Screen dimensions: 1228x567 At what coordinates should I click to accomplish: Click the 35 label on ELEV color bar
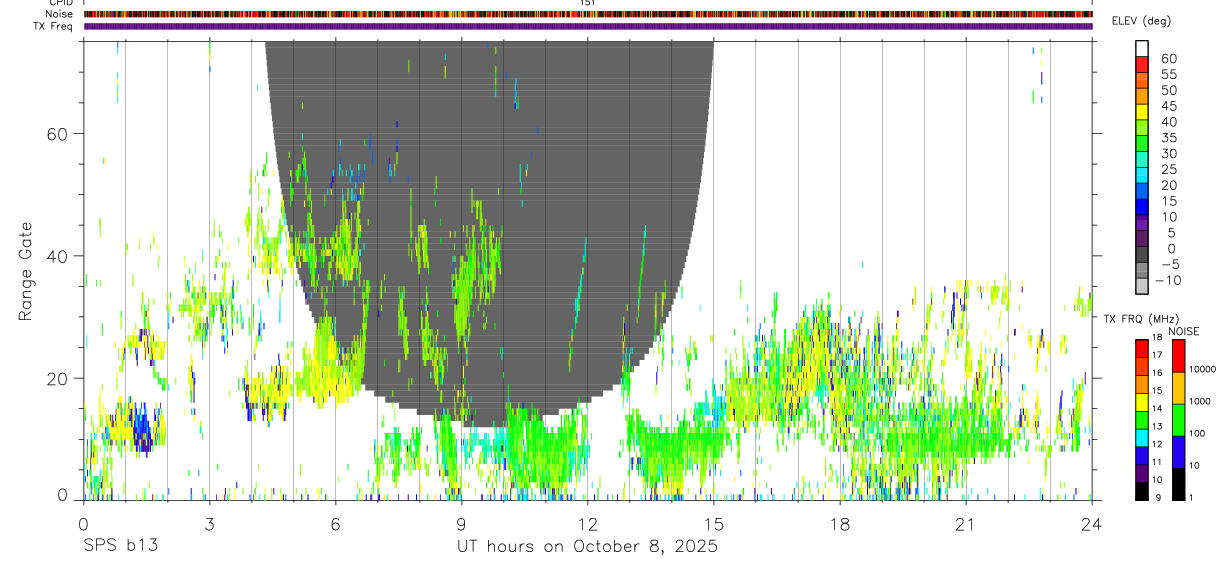[1168, 138]
